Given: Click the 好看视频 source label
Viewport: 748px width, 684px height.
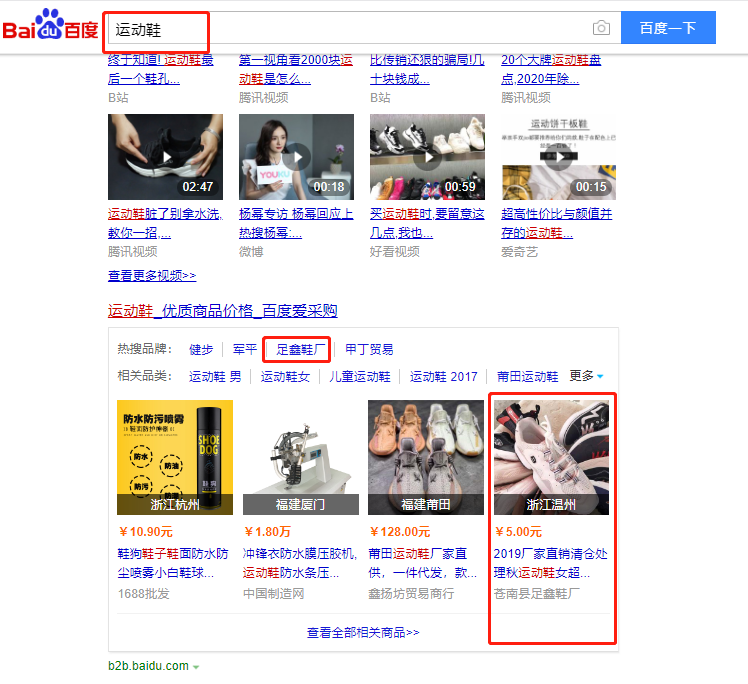Looking at the screenshot, I should click(395, 252).
